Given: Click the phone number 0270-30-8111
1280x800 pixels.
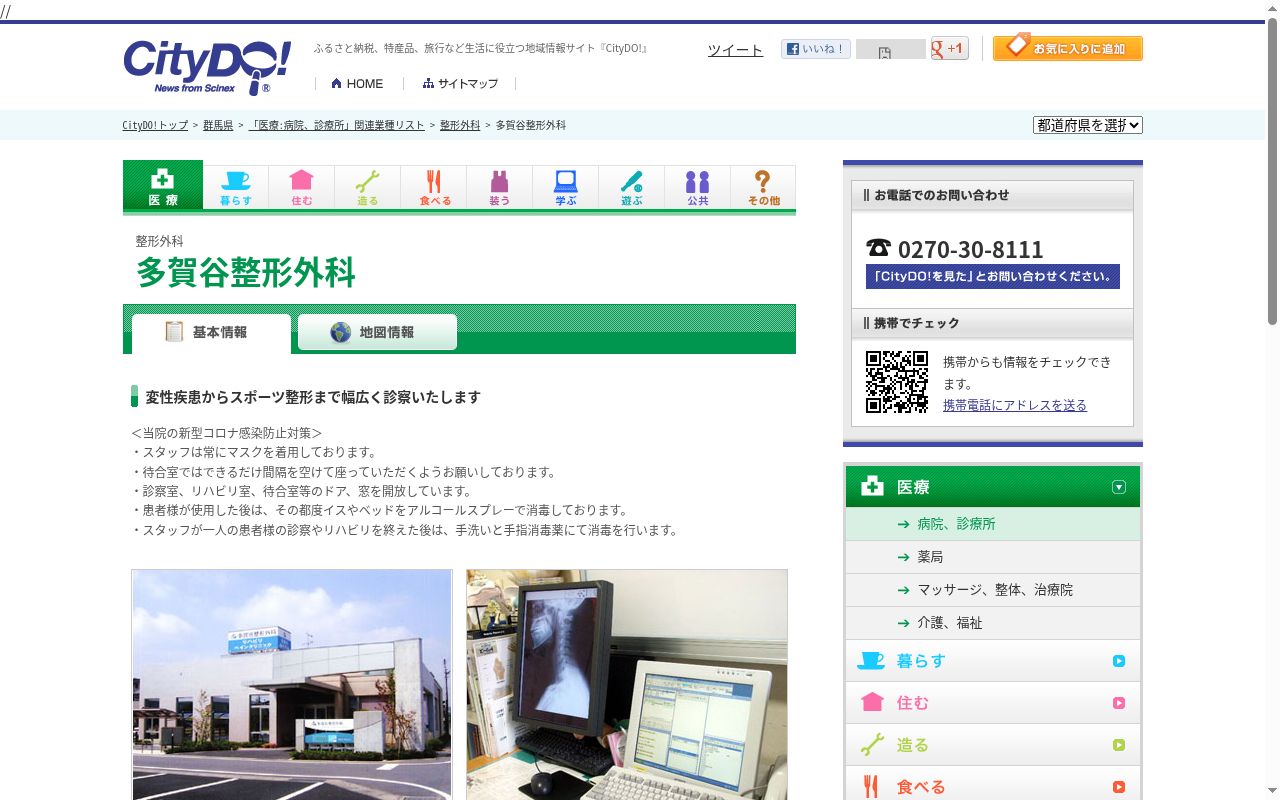Looking at the screenshot, I should coord(970,249).
